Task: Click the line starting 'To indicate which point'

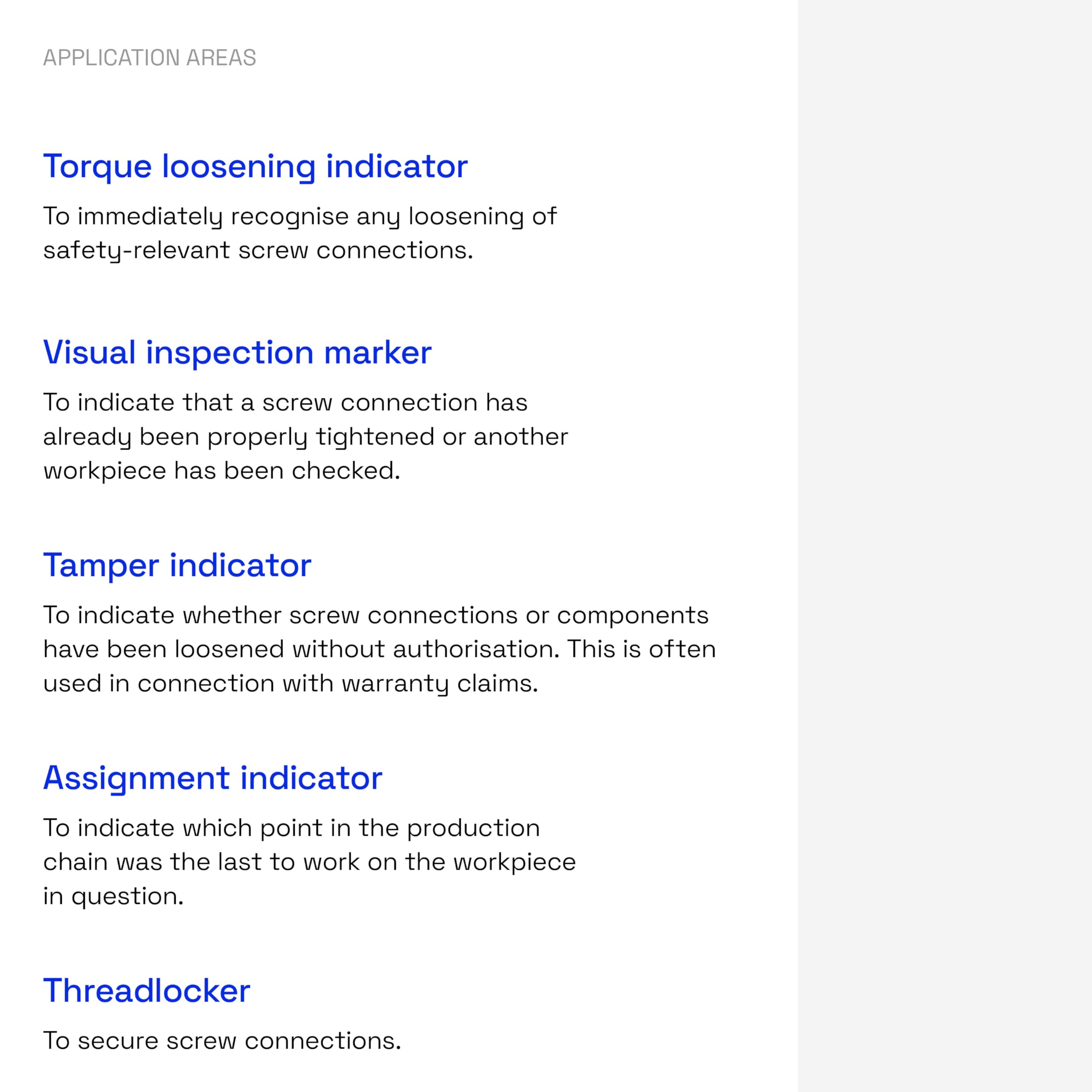Action: click(291, 828)
